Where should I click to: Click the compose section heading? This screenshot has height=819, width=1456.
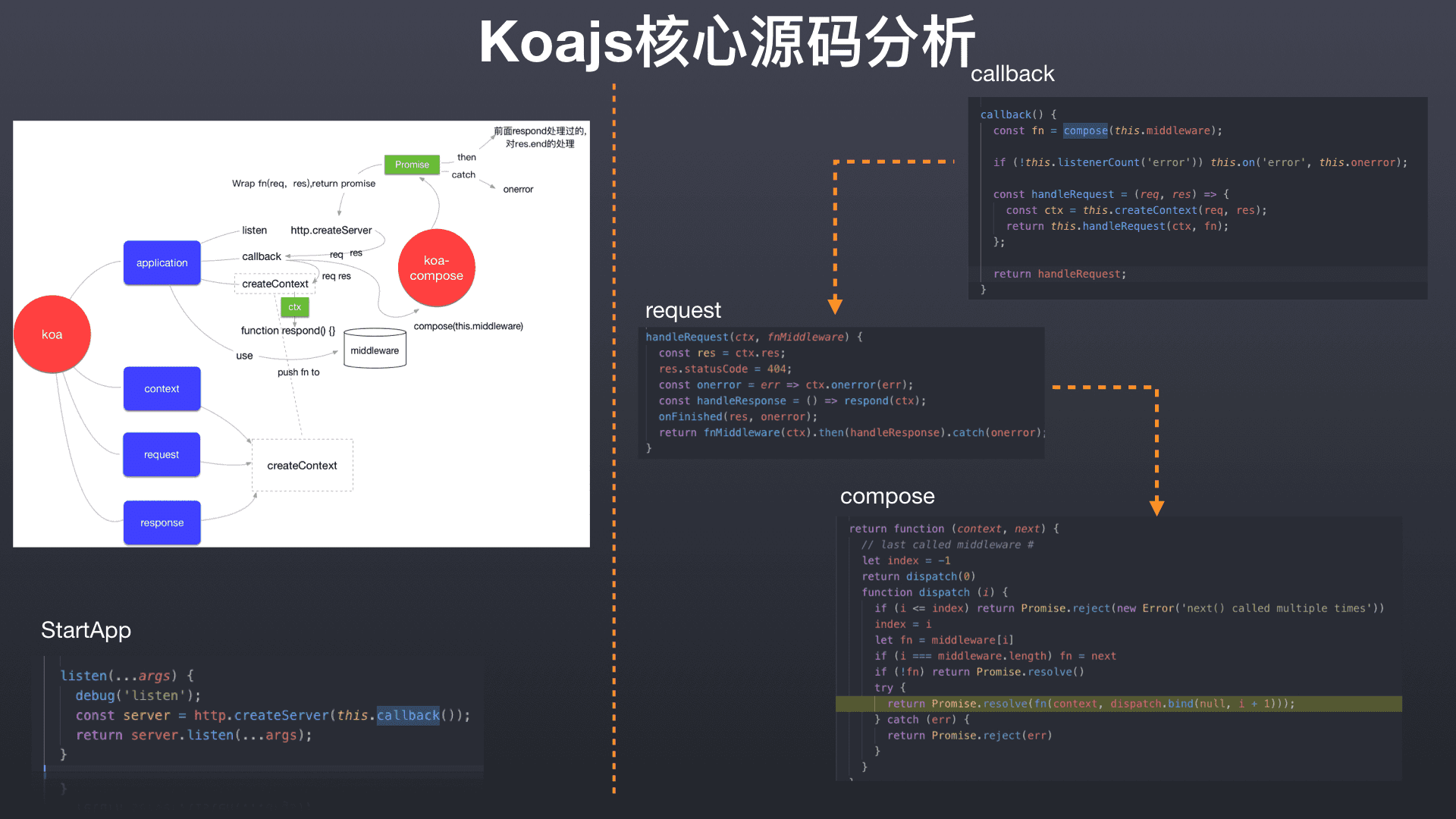pyautogui.click(x=887, y=496)
